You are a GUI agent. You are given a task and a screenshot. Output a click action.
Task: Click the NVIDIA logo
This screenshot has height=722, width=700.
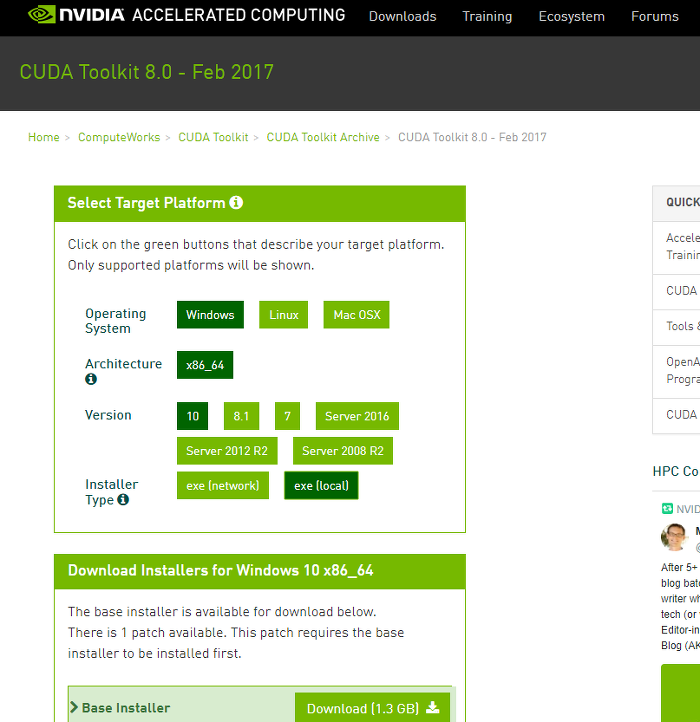(x=76, y=15)
